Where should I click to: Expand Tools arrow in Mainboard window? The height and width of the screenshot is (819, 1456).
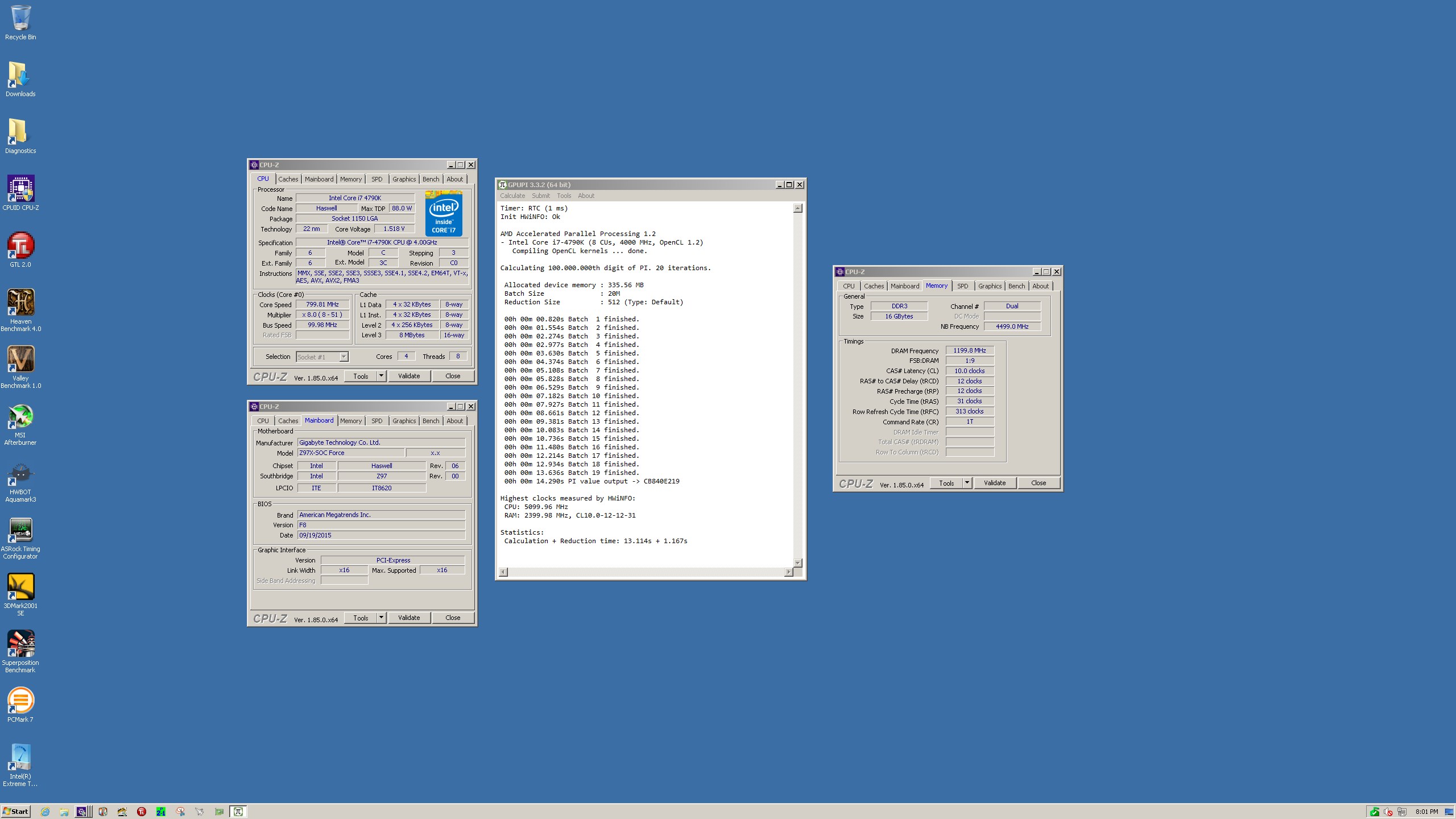click(381, 618)
